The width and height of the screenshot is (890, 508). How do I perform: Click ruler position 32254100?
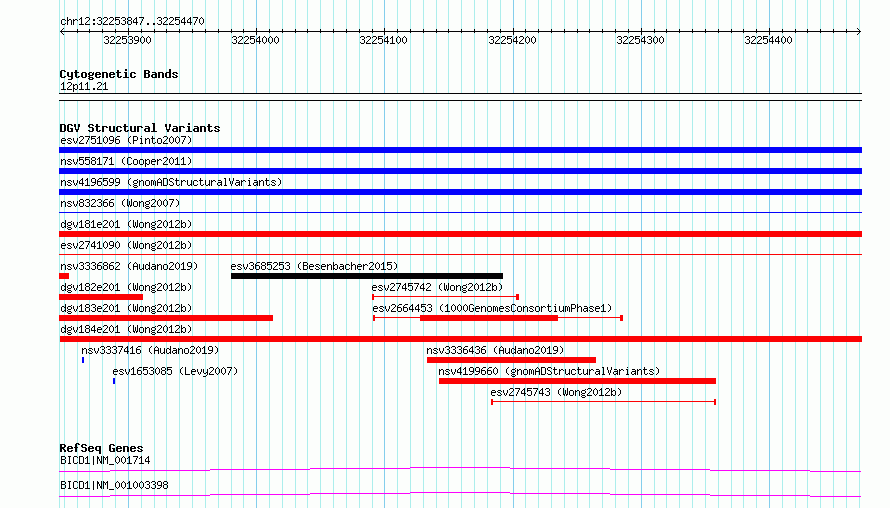tap(384, 40)
